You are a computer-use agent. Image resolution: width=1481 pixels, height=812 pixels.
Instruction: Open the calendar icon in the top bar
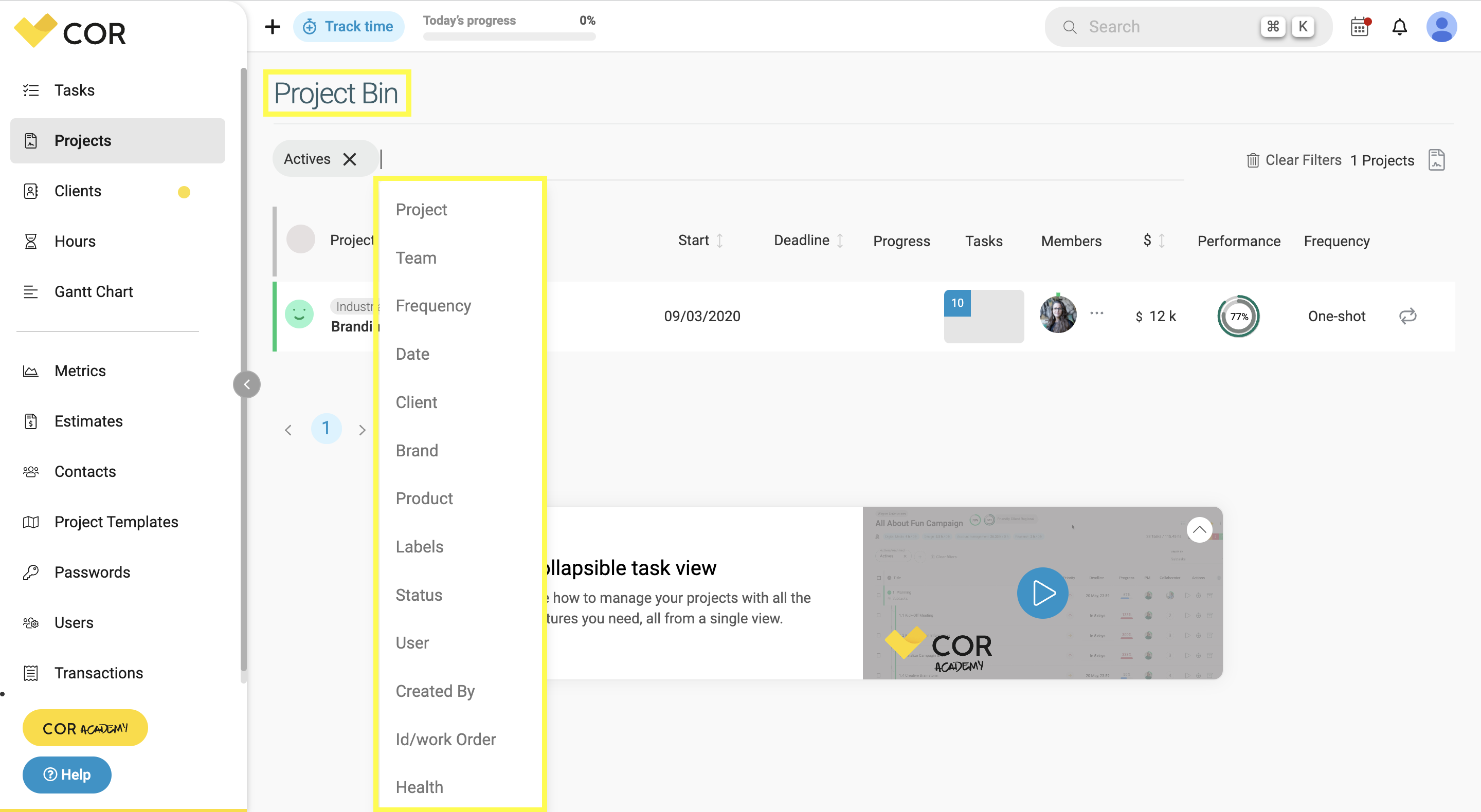point(1359,26)
